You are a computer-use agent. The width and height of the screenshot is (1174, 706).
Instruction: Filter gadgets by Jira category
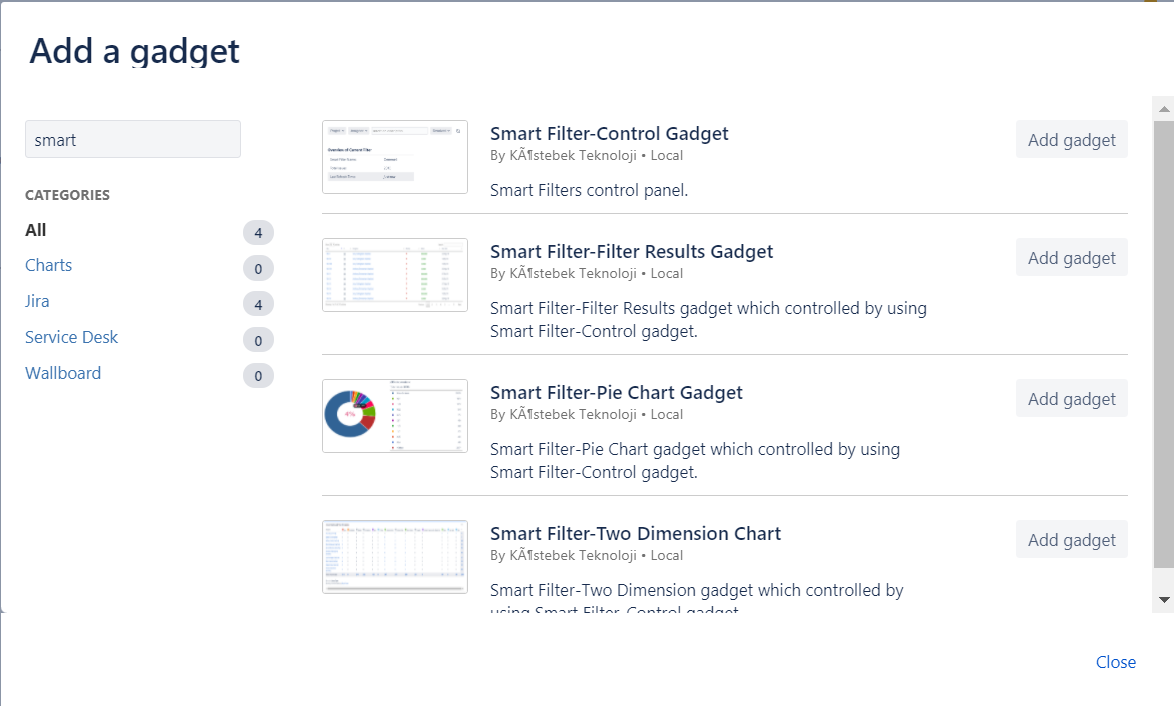click(37, 301)
